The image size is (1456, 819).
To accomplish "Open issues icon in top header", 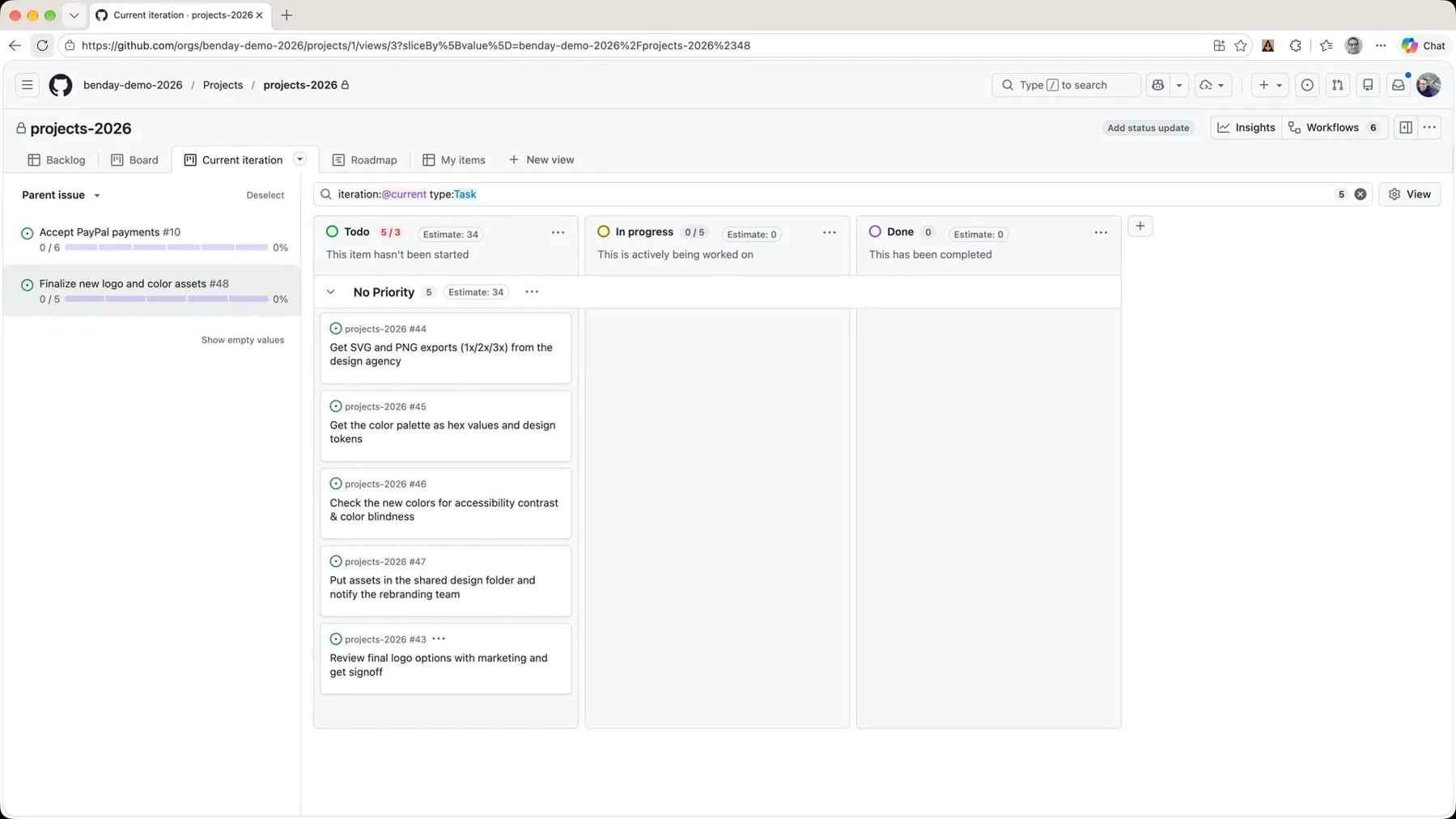I will point(1307,85).
